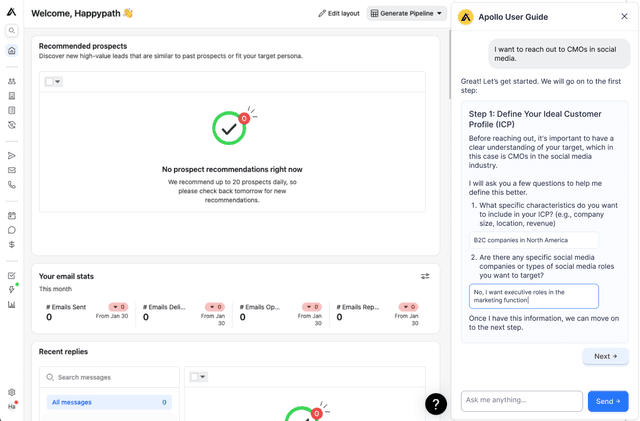The height and width of the screenshot is (421, 640).
Task: Open the Lists icon in sidebar
Action: (x=11, y=110)
